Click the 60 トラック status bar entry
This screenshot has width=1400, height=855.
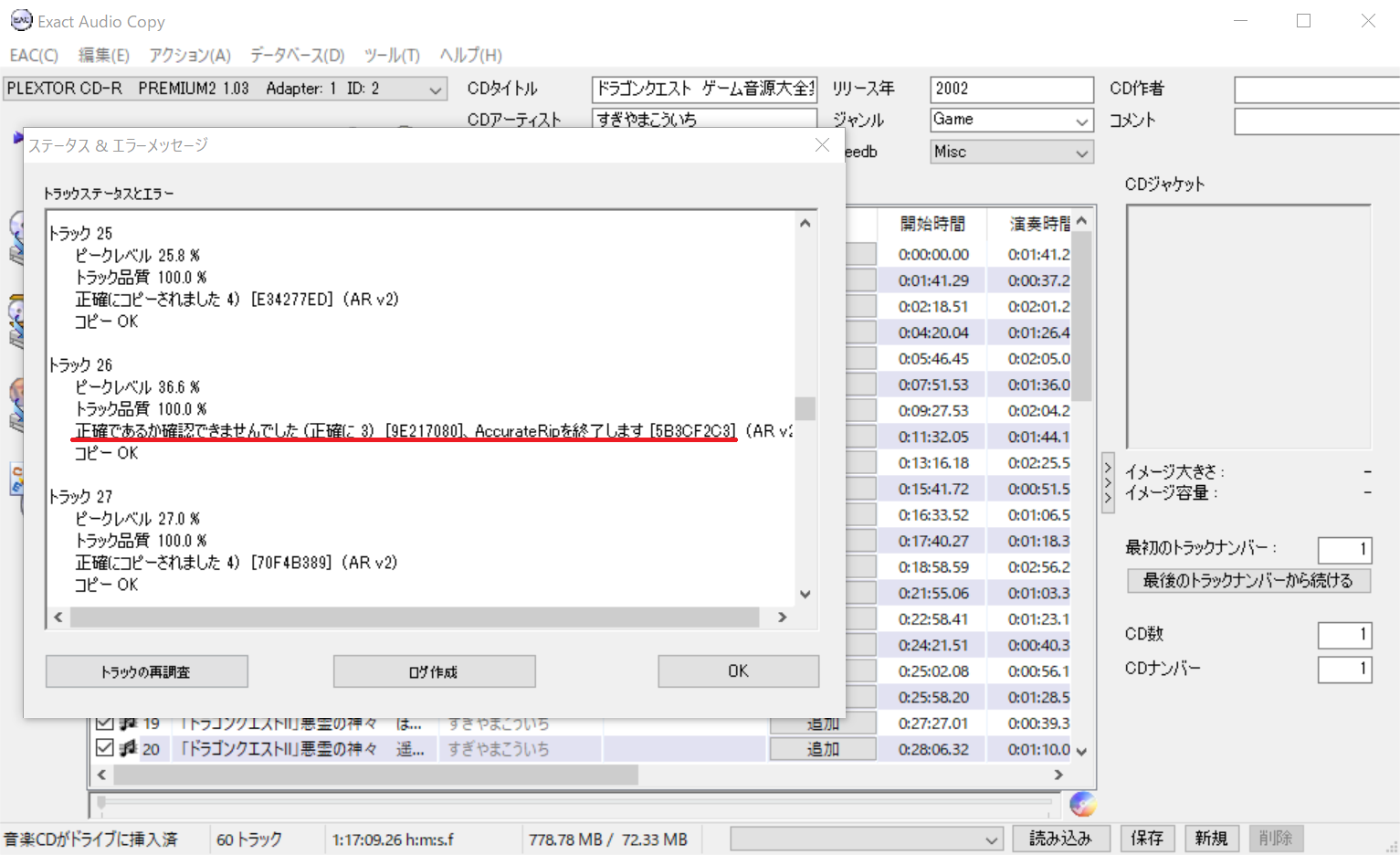[249, 839]
